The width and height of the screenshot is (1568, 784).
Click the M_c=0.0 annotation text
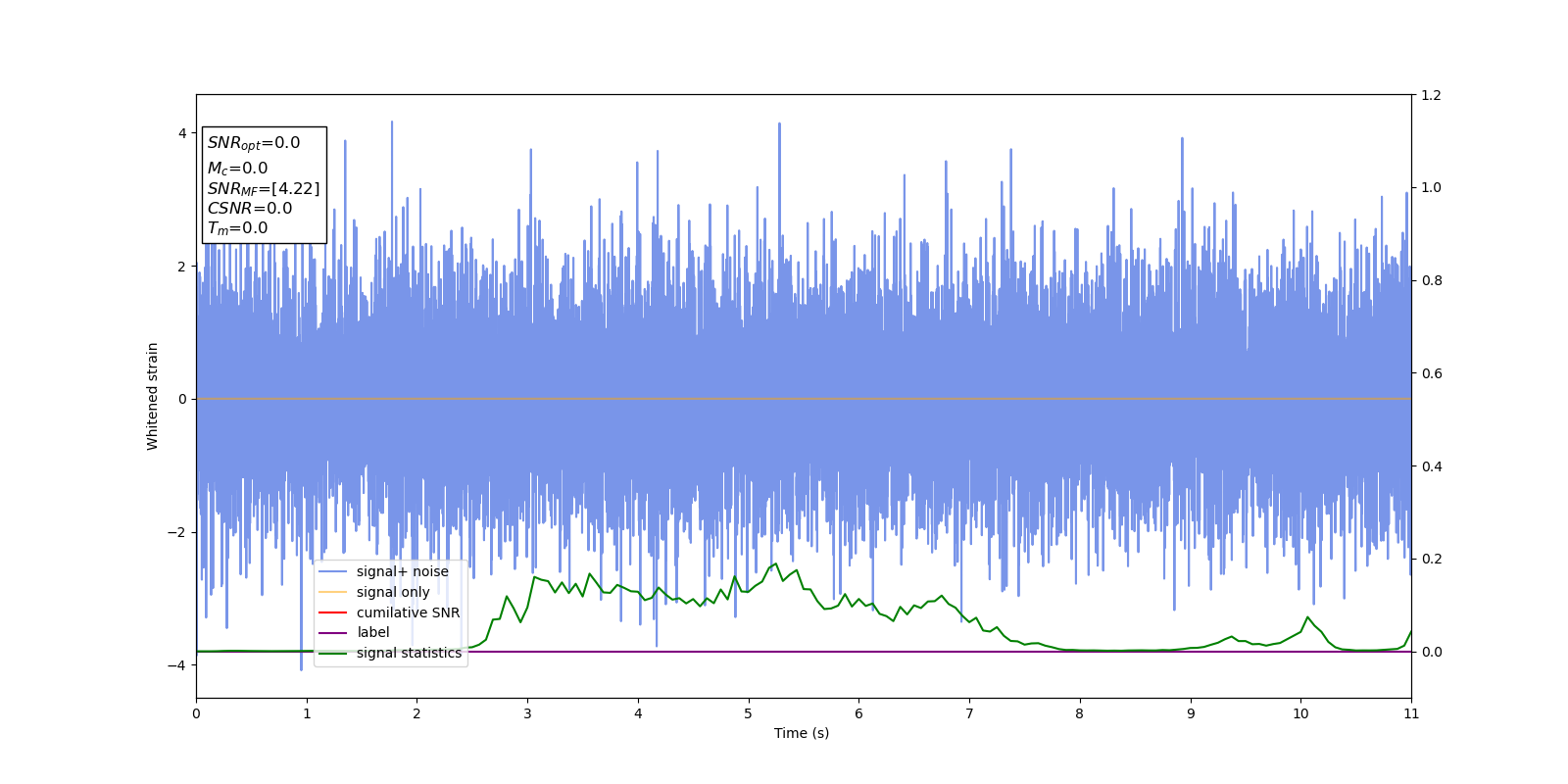[x=237, y=169]
